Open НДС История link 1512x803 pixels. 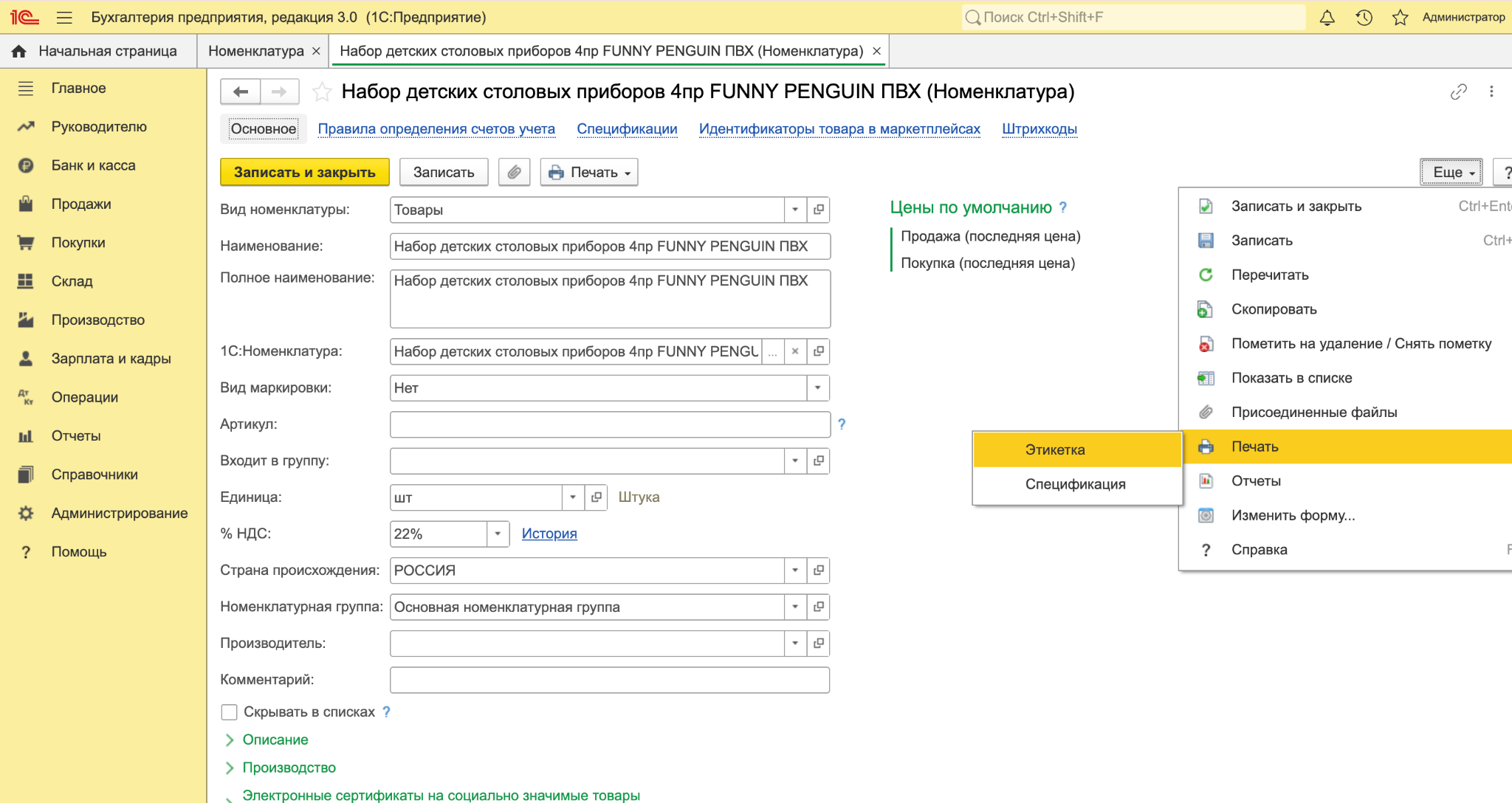click(x=549, y=534)
